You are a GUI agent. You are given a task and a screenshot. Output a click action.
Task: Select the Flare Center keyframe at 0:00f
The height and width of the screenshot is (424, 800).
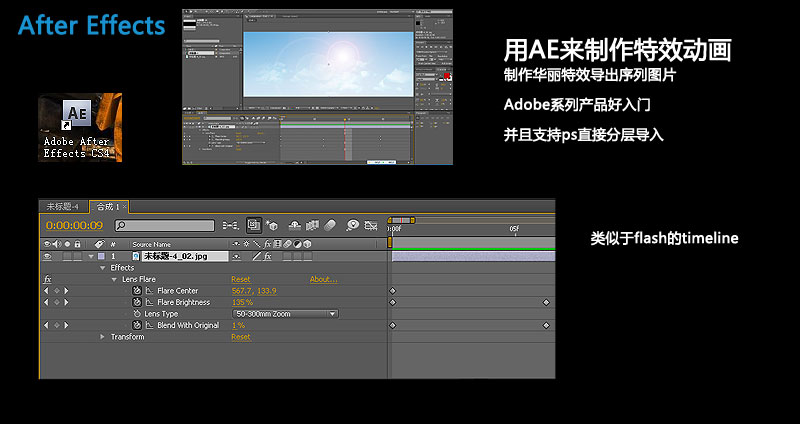[392, 291]
